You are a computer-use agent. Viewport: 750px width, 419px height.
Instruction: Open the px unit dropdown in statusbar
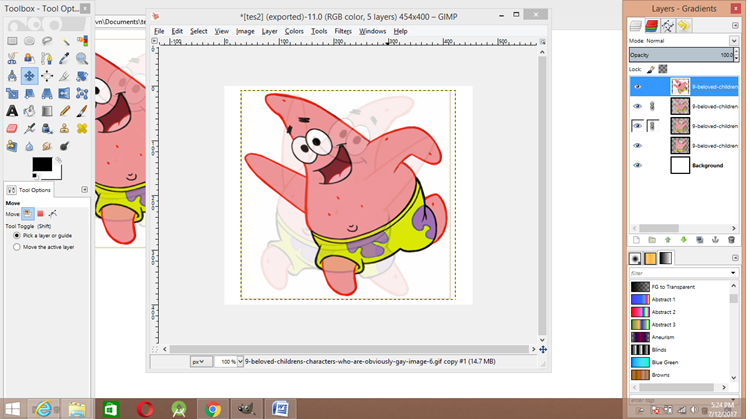point(200,362)
